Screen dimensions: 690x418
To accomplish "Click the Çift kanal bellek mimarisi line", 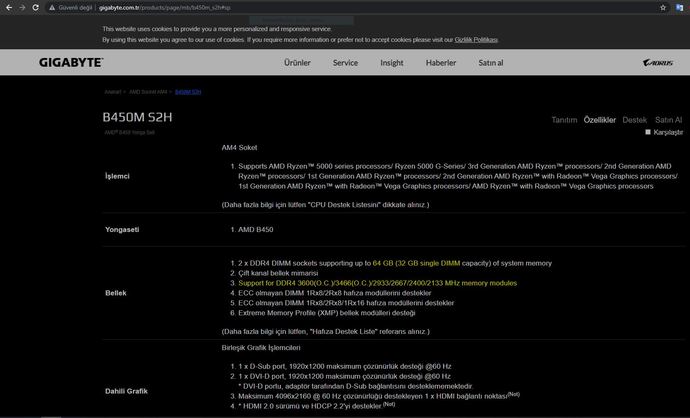I will (x=278, y=273).
